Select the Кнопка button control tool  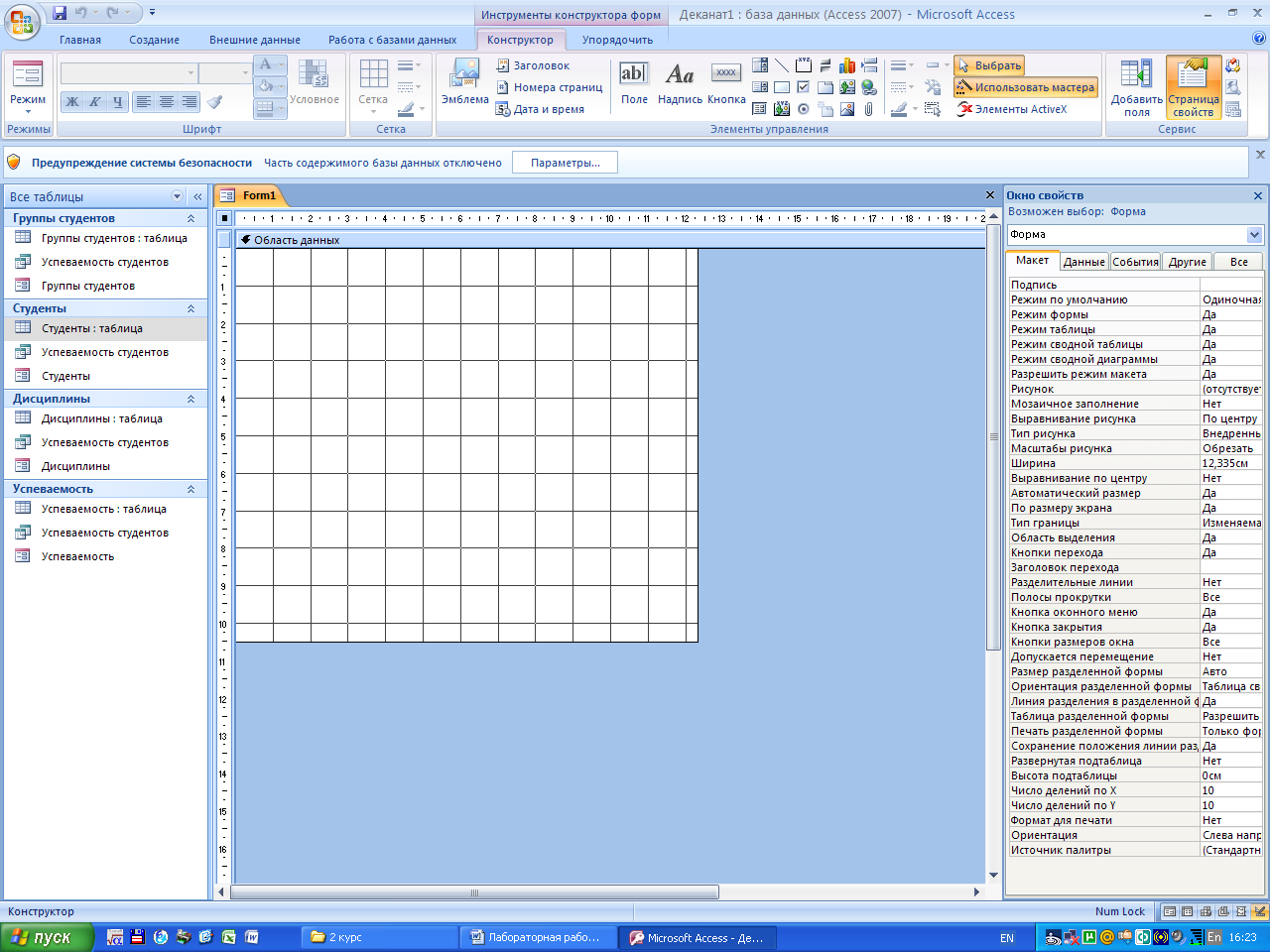coord(726,82)
